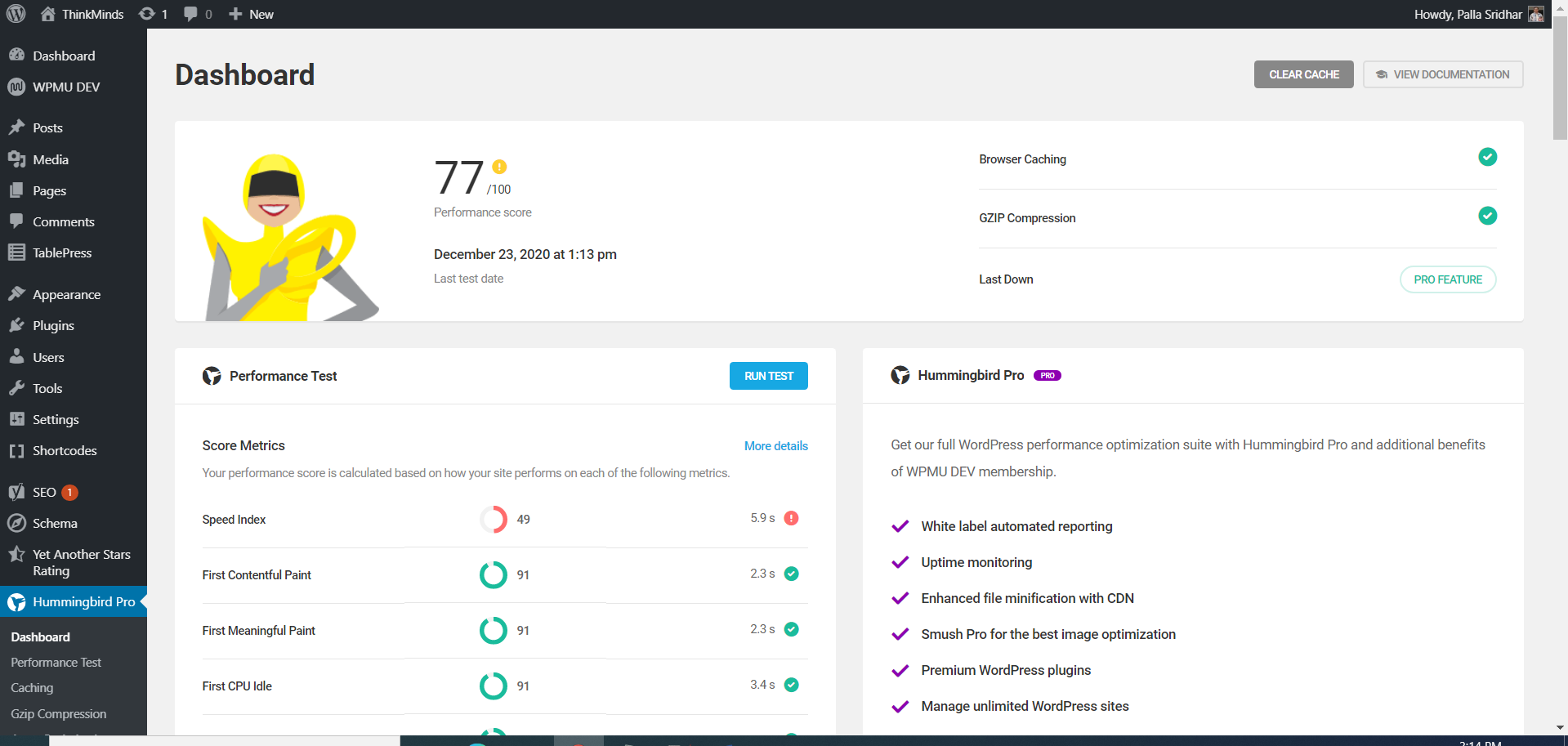Select Dashboard submenu under Hummingbird

40,637
